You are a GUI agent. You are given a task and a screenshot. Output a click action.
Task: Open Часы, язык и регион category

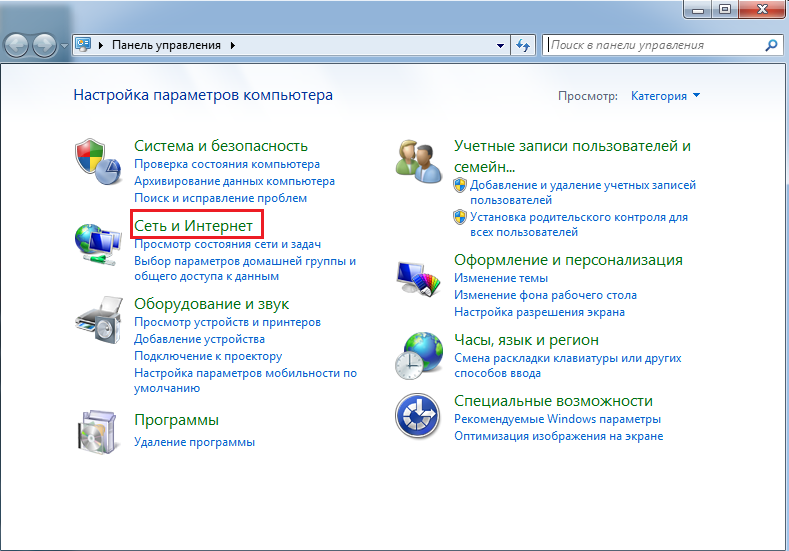pos(526,340)
